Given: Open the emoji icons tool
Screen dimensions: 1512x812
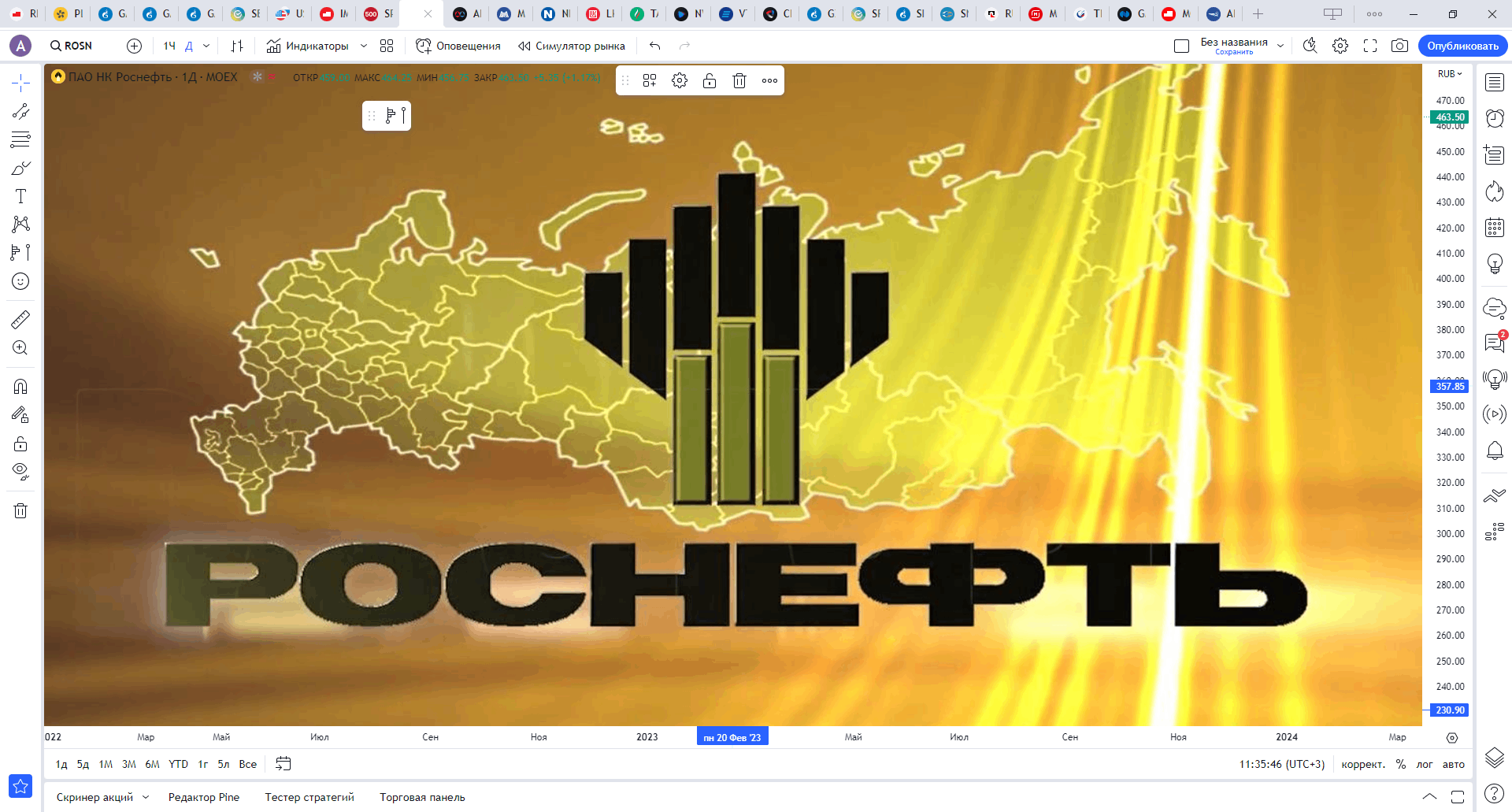Looking at the screenshot, I should 20,281.
